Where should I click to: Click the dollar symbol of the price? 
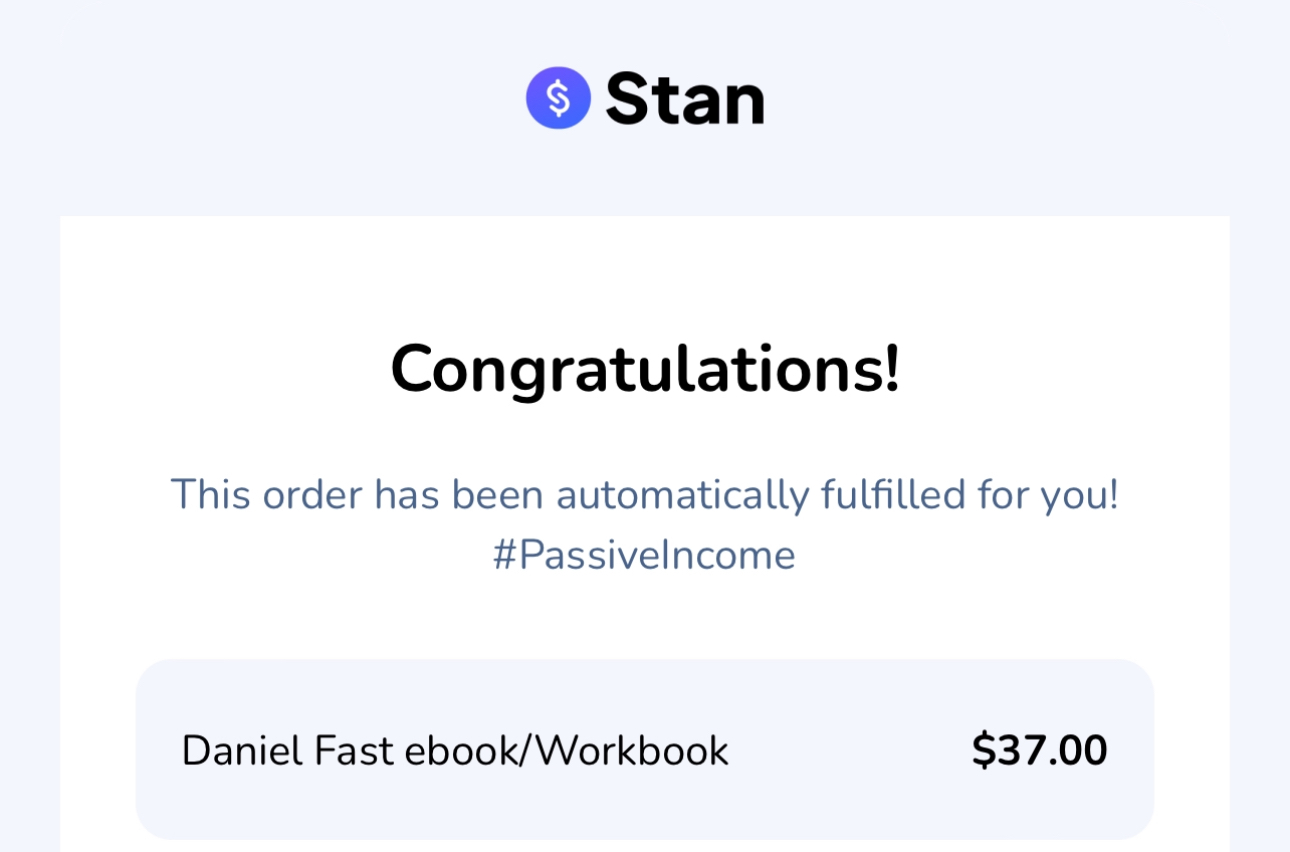click(x=983, y=751)
